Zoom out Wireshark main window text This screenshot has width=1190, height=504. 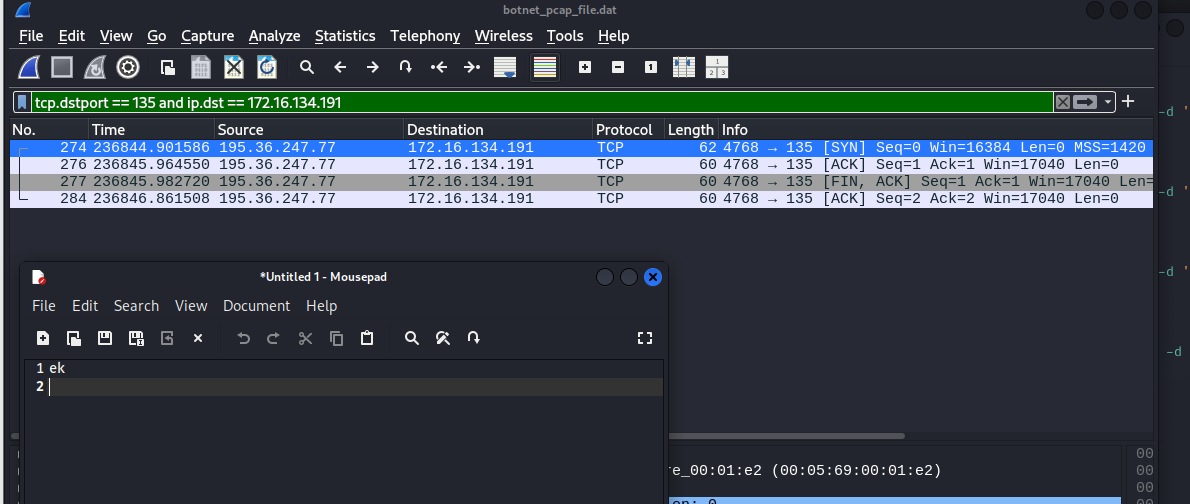pos(618,68)
